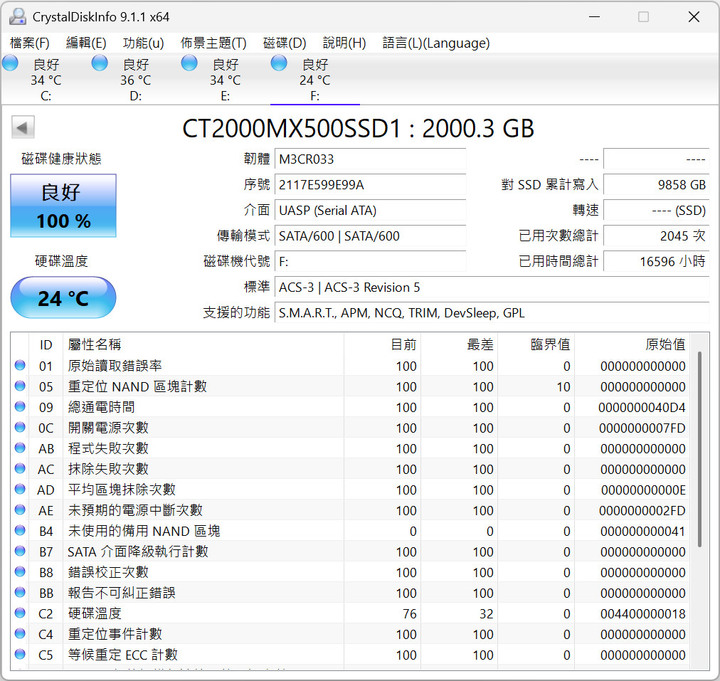The image size is (720, 681).
Task: Click the drive letter field F:
Action: click(370, 262)
